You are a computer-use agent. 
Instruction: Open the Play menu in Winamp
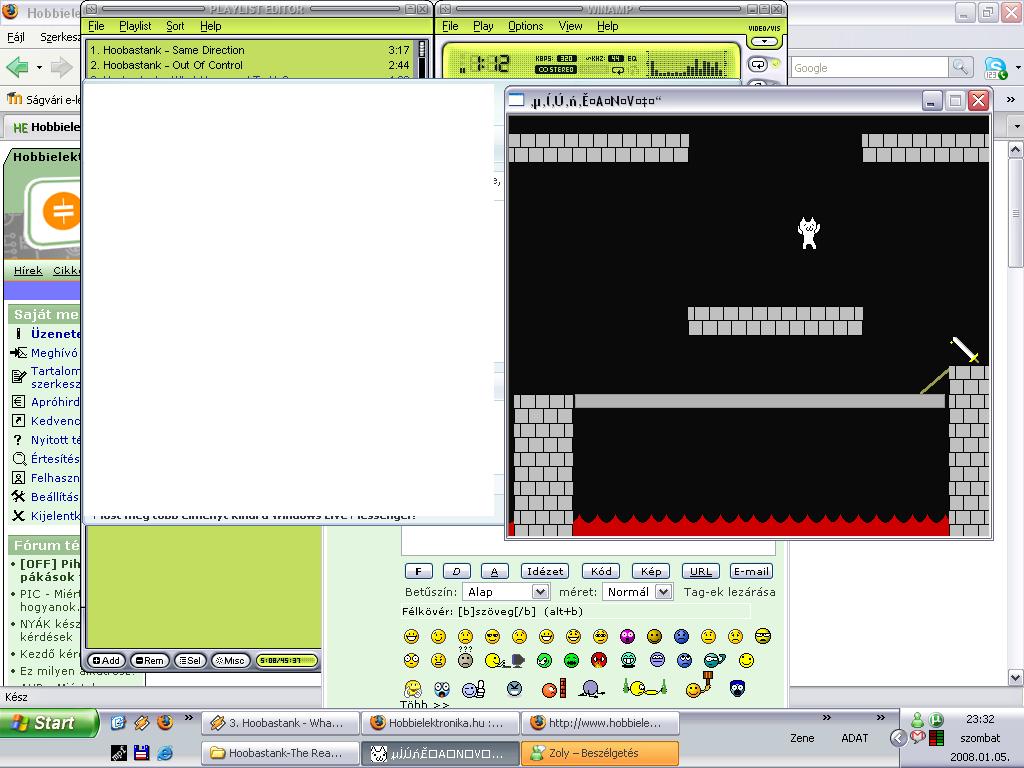(x=483, y=26)
